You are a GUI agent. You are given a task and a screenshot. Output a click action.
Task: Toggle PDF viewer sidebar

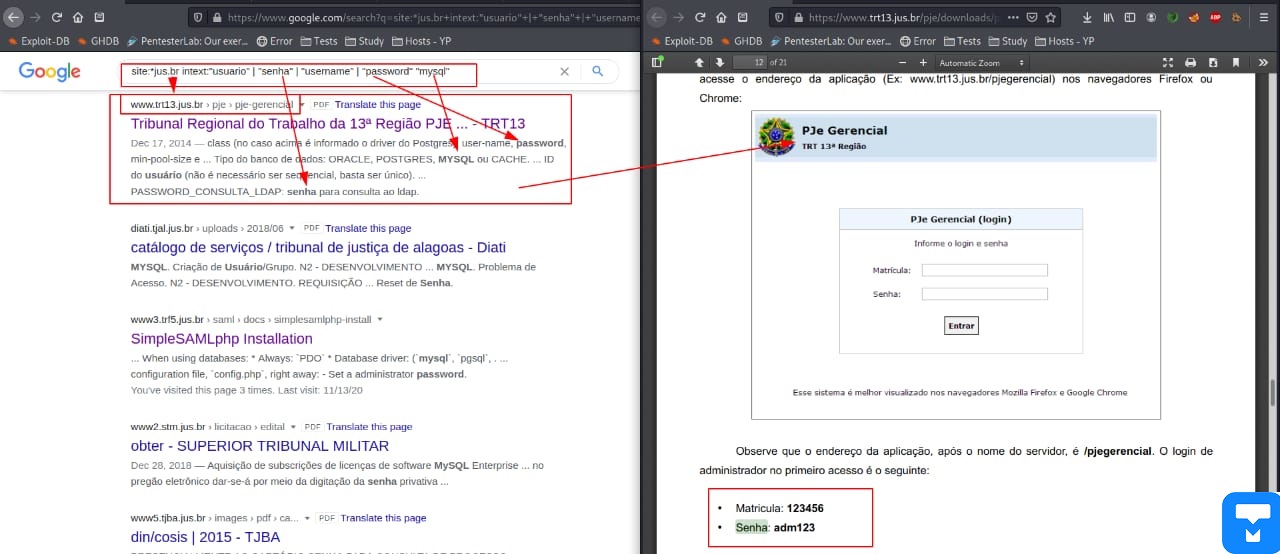click(657, 62)
